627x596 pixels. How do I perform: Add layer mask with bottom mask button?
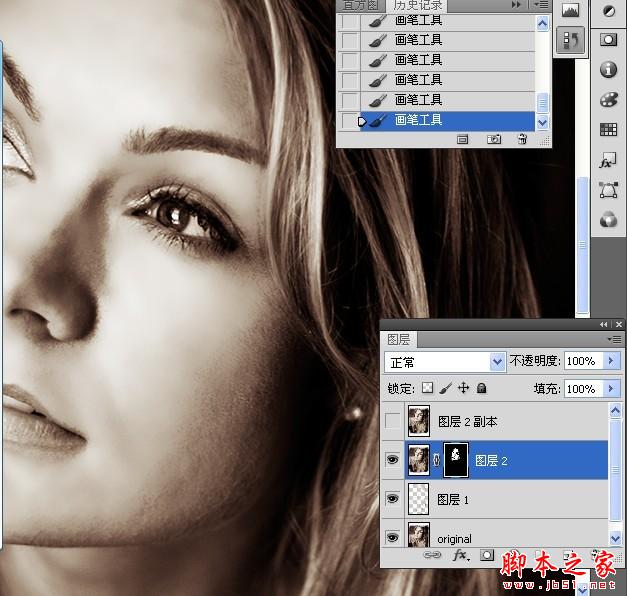pos(487,555)
